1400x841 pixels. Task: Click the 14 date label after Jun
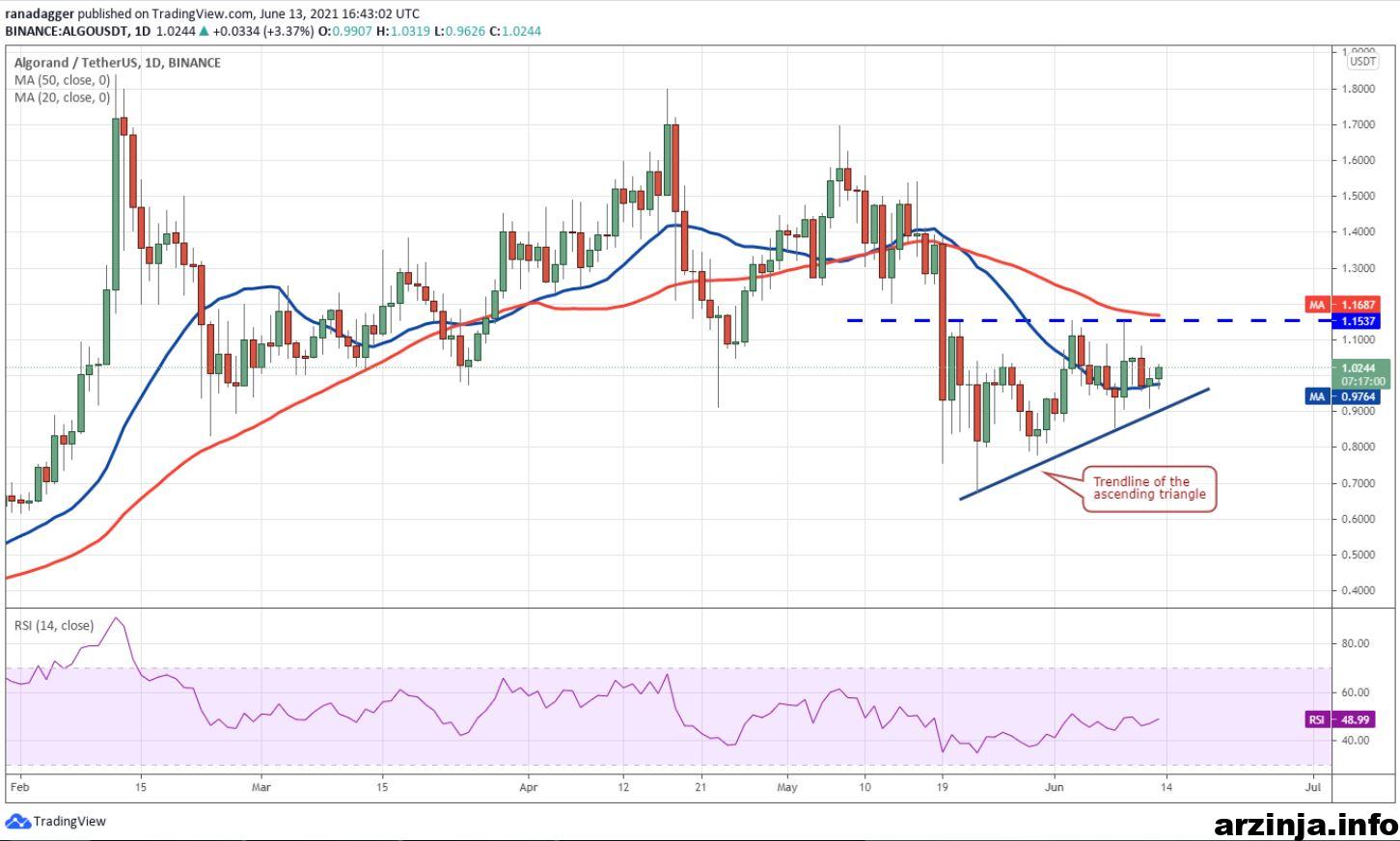(x=1165, y=787)
